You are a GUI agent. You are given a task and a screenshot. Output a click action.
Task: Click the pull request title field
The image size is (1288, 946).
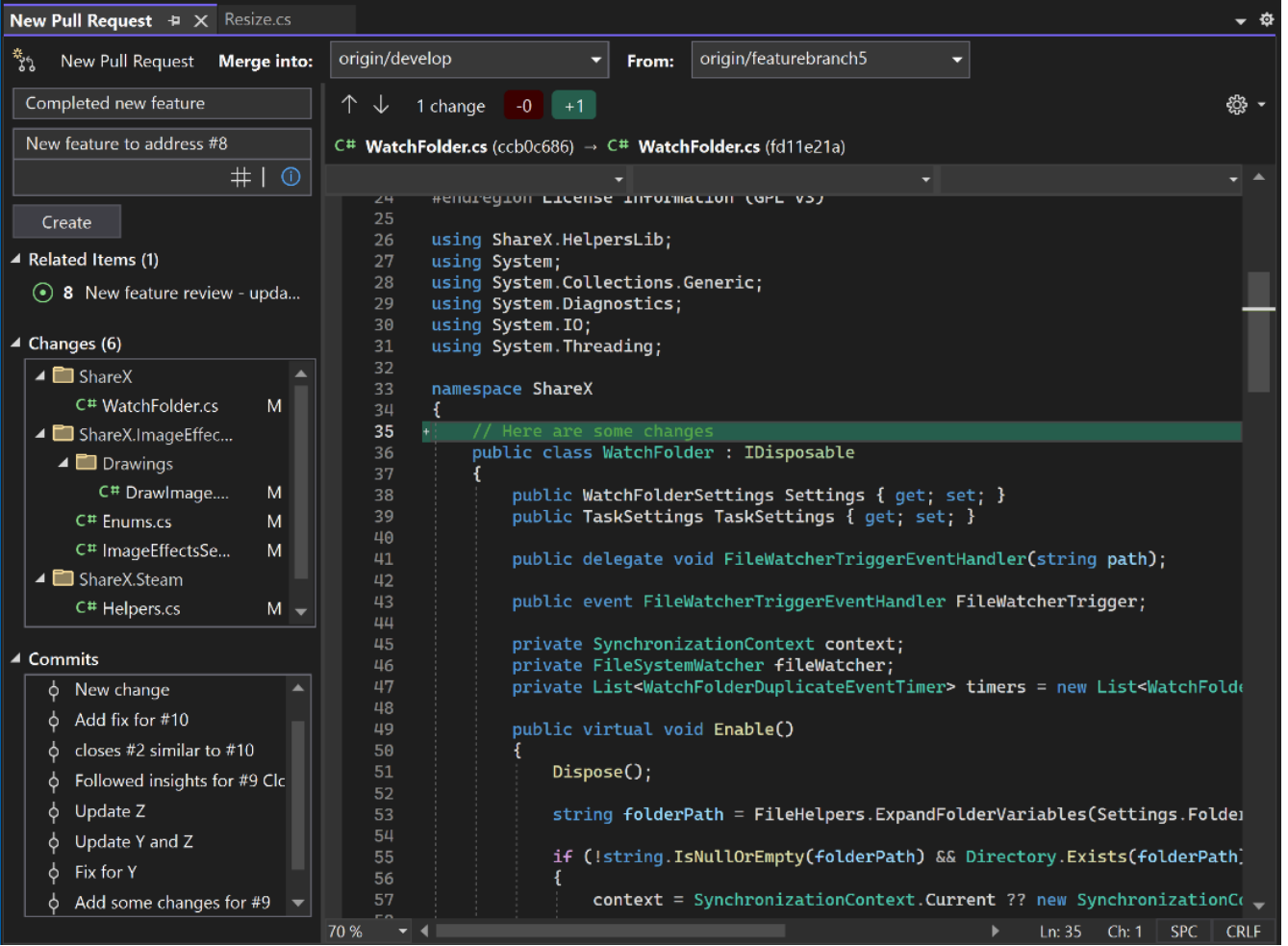[x=162, y=104]
